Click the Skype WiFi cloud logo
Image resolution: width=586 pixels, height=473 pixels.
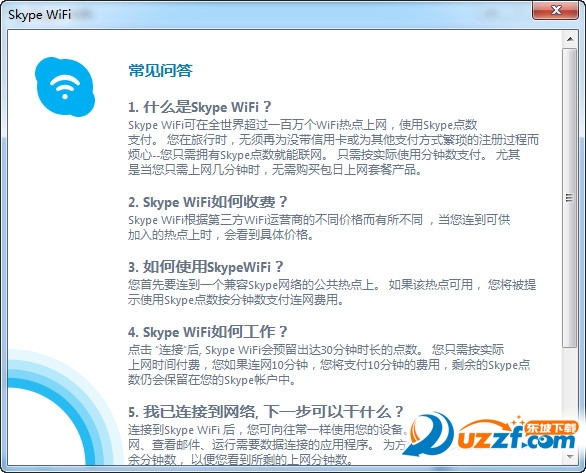pyautogui.click(x=65, y=87)
